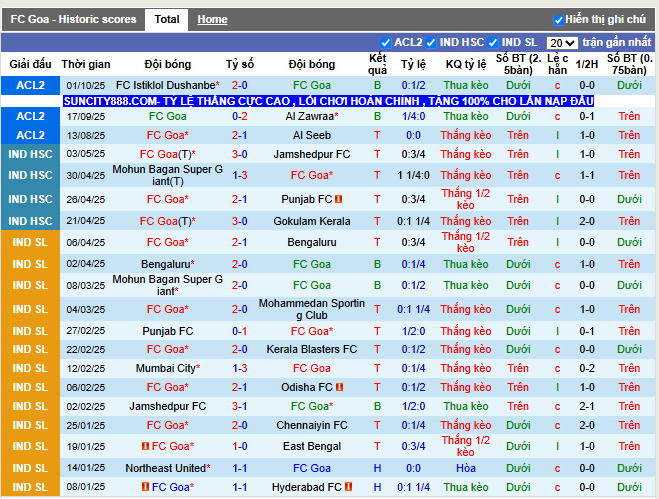659x499 pixels.
Task: Open the recent matches count dropdown
Action: [x=561, y=43]
